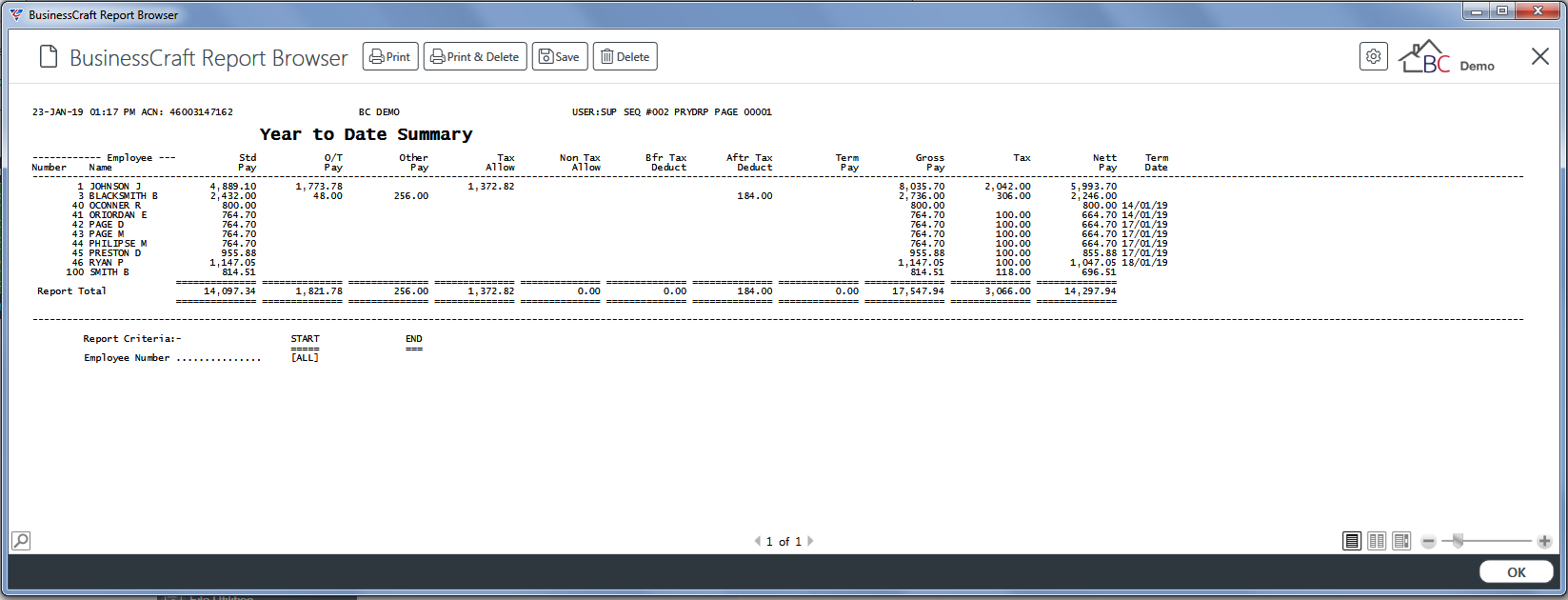1568x600 pixels.
Task: Click the 'Year to Date Summary' heading
Action: click(x=366, y=134)
